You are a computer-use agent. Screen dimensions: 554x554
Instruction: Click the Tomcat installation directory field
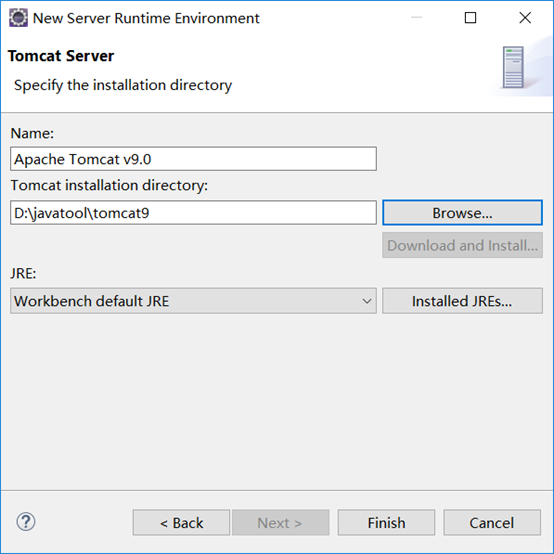193,213
